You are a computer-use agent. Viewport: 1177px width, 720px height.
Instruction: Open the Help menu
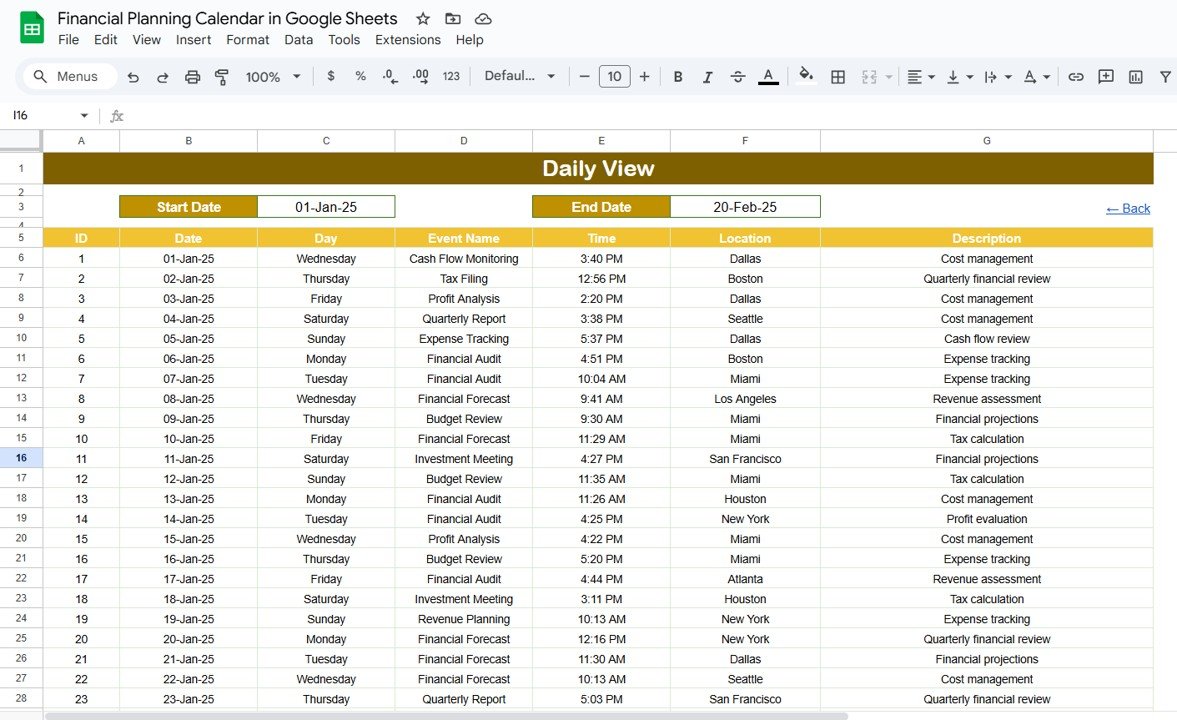pyautogui.click(x=469, y=40)
